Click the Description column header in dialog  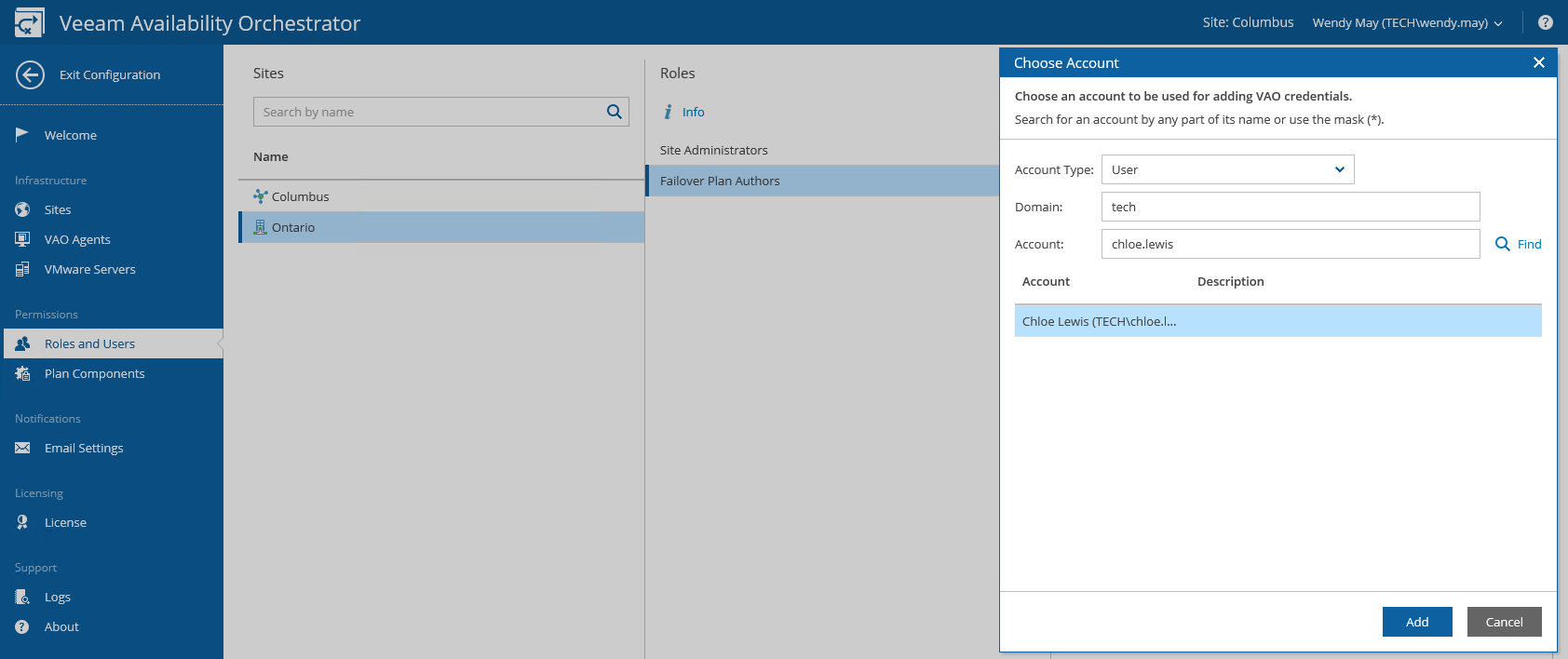1231,281
